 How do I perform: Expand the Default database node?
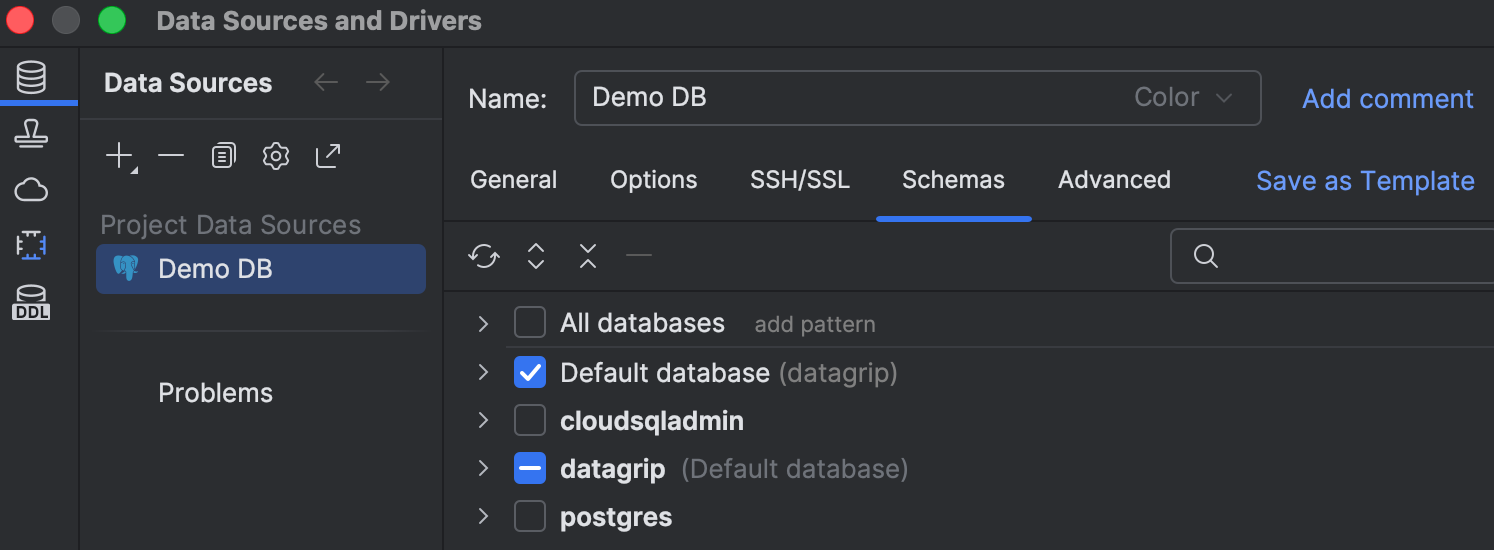tap(484, 373)
